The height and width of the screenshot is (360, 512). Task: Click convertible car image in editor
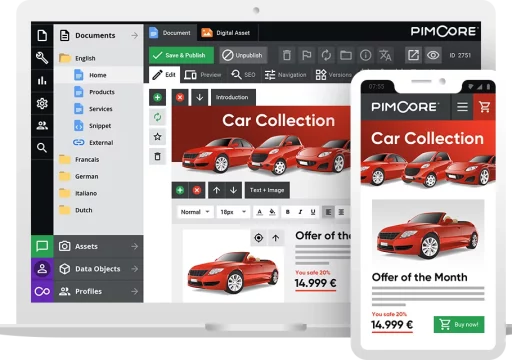(x=233, y=272)
